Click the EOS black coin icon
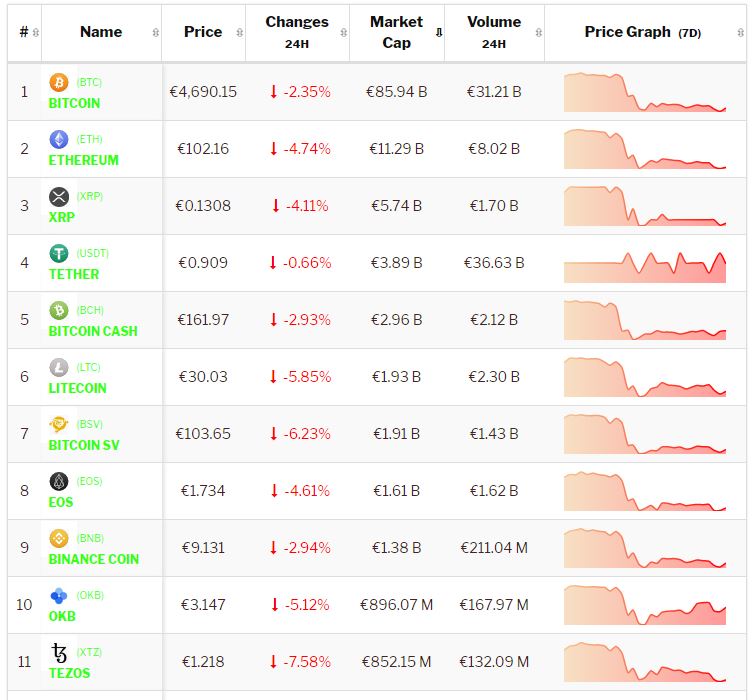The height and width of the screenshot is (700, 754). pos(59,481)
